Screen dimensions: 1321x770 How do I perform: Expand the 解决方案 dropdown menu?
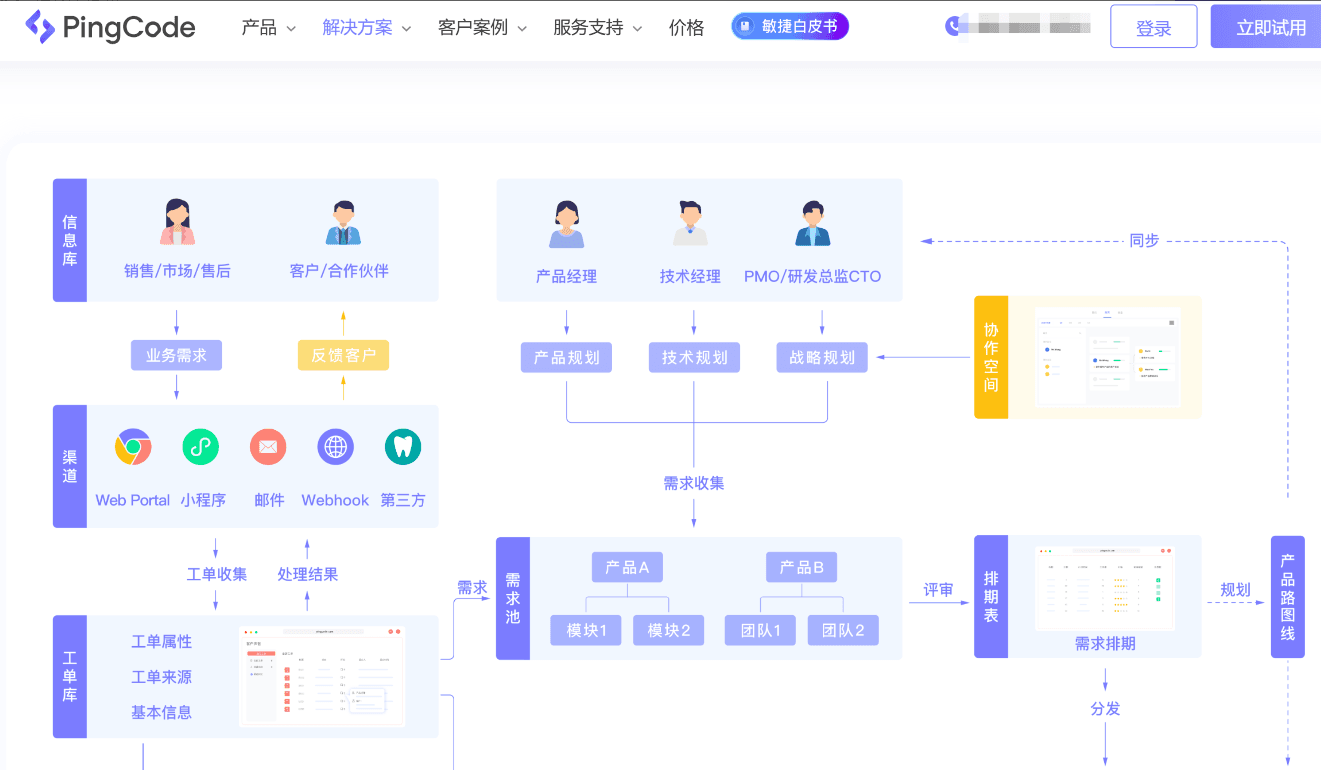click(x=367, y=28)
